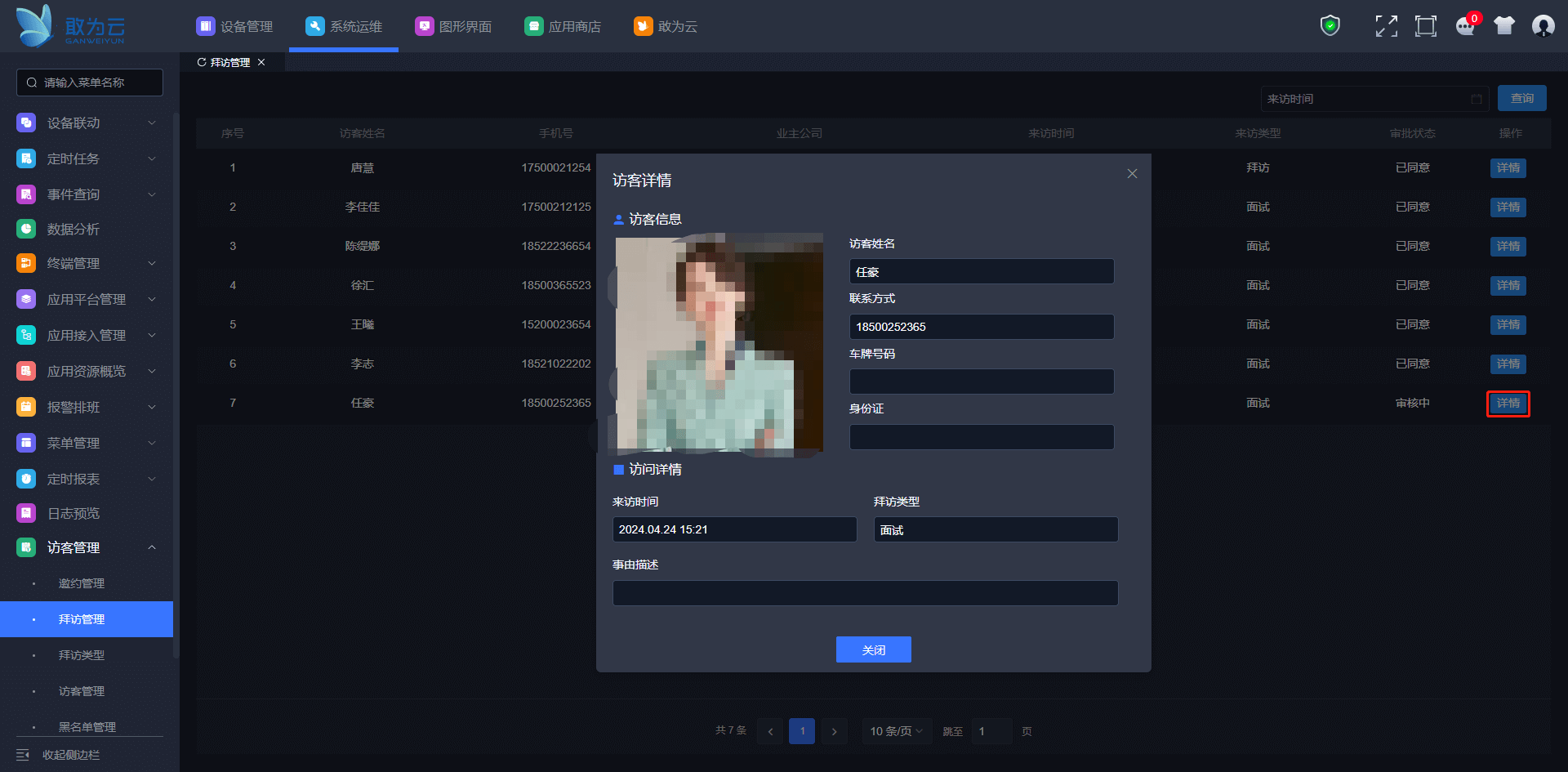Click the 数据分析 sidebar icon
Viewport: 1568px width, 772px height.
[26, 229]
